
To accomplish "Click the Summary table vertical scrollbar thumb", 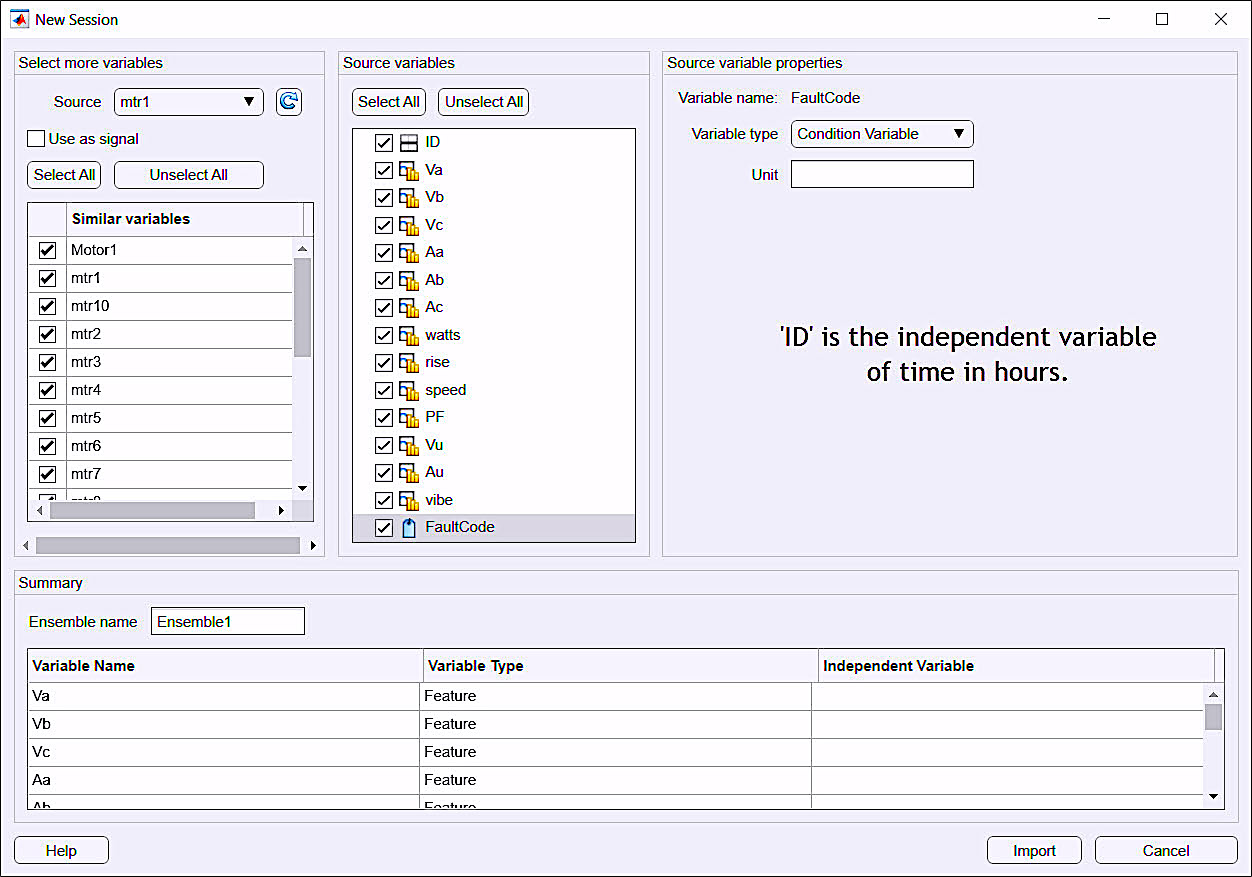I will click(x=1213, y=717).
